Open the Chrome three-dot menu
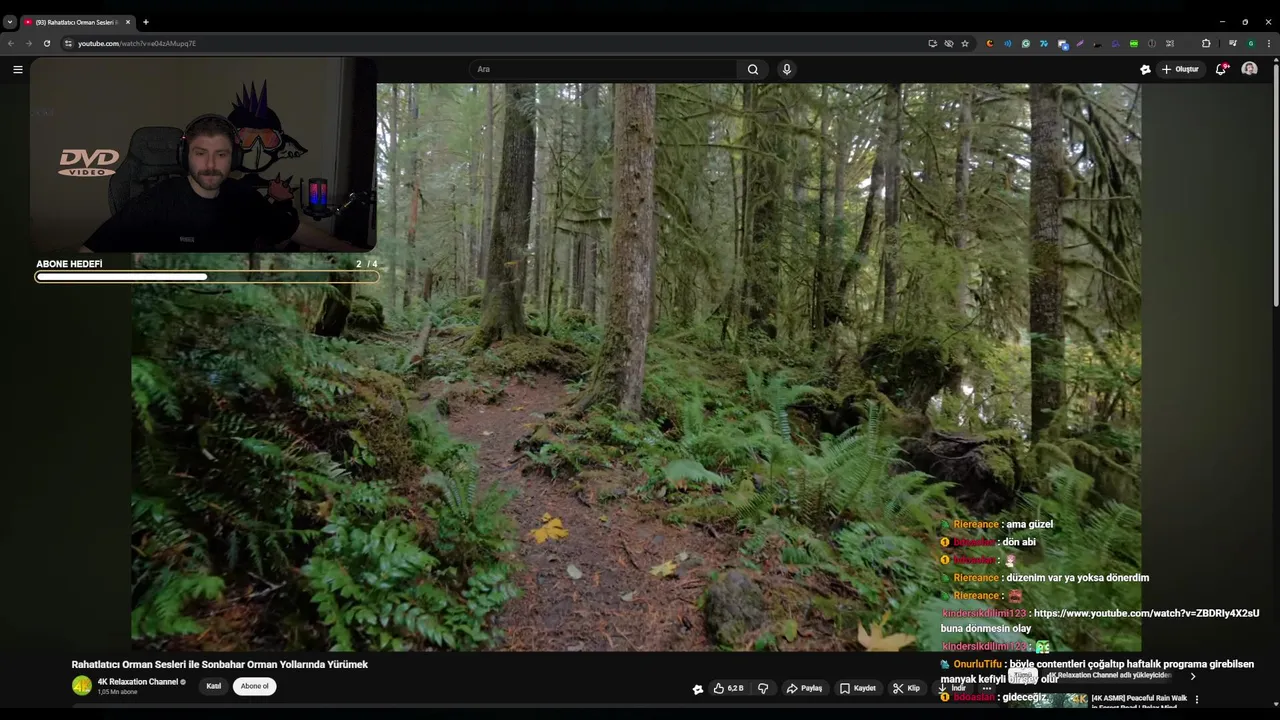This screenshot has height=720, width=1280. coord(1269,43)
